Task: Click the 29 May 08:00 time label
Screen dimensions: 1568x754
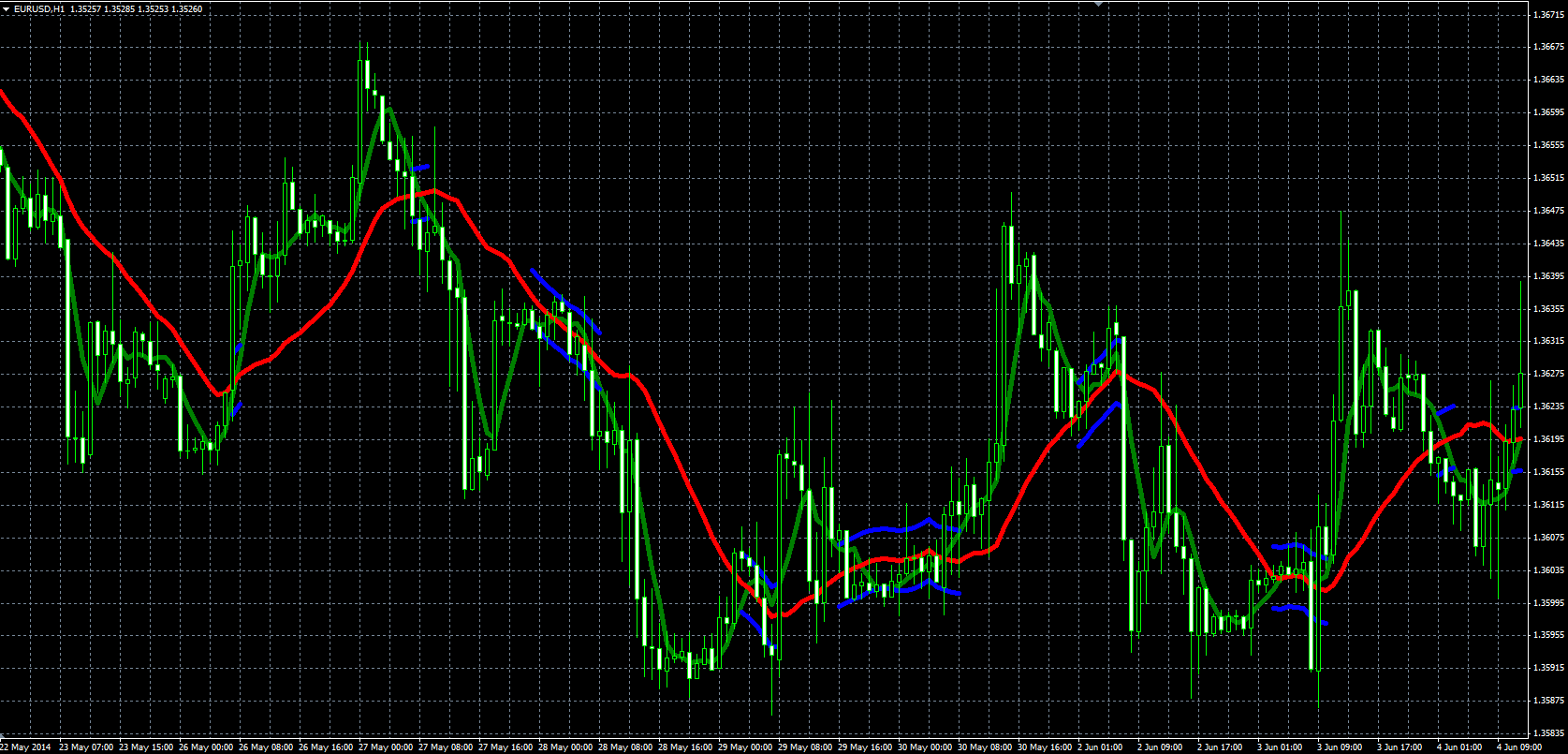Action: [x=805, y=747]
